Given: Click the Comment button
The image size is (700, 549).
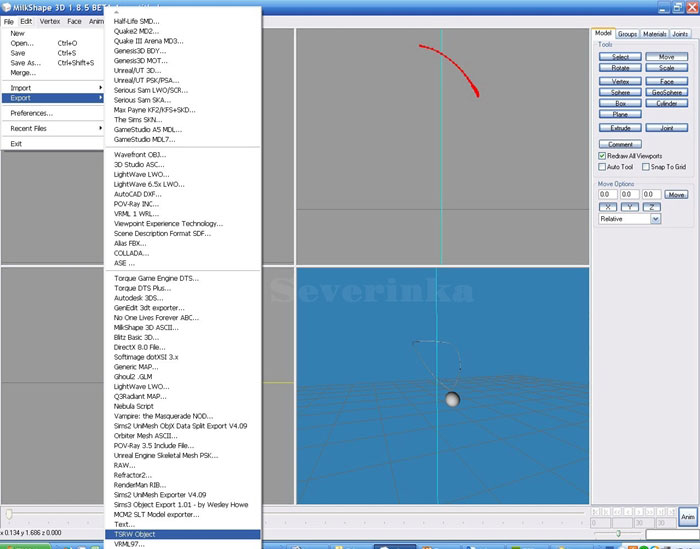Looking at the screenshot, I should (x=620, y=144).
